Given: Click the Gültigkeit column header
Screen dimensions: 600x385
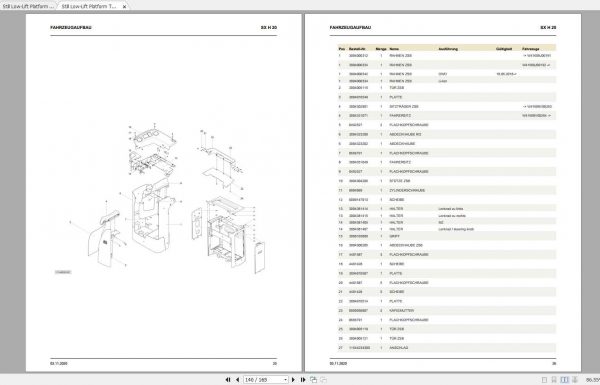Looking at the screenshot, I should [504, 49].
